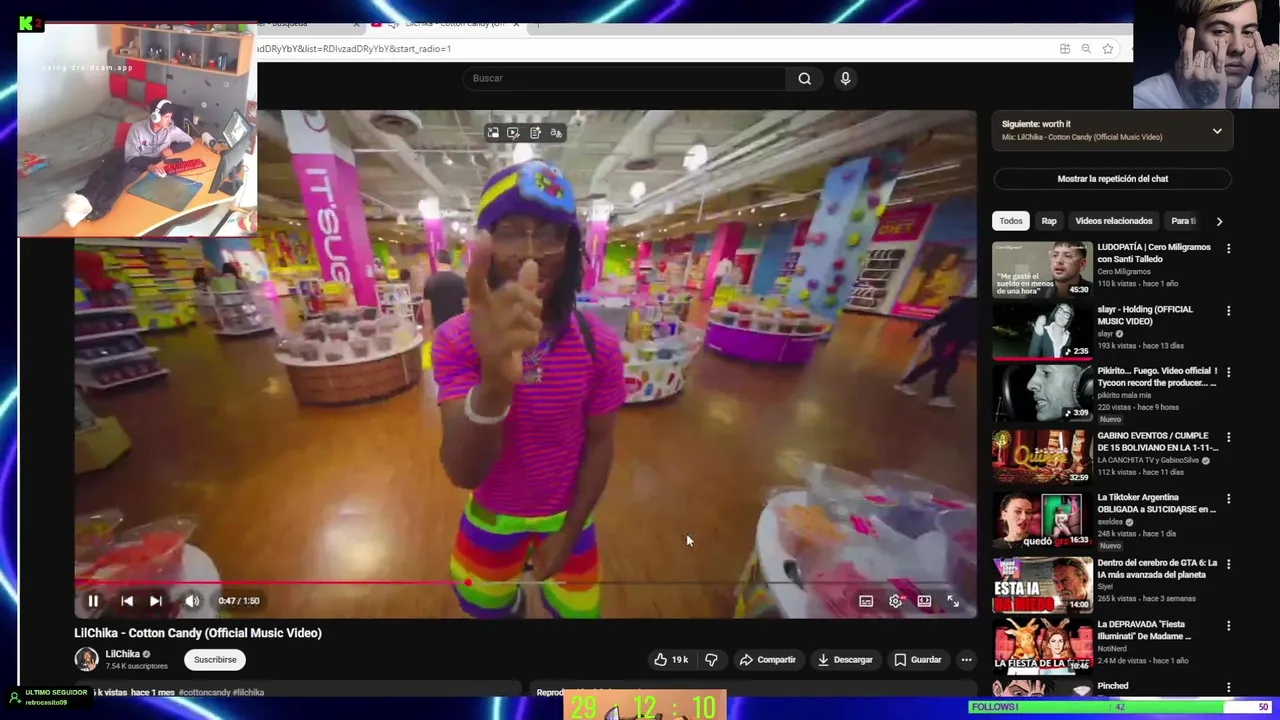Click first overlay icon atop the video

click(493, 133)
